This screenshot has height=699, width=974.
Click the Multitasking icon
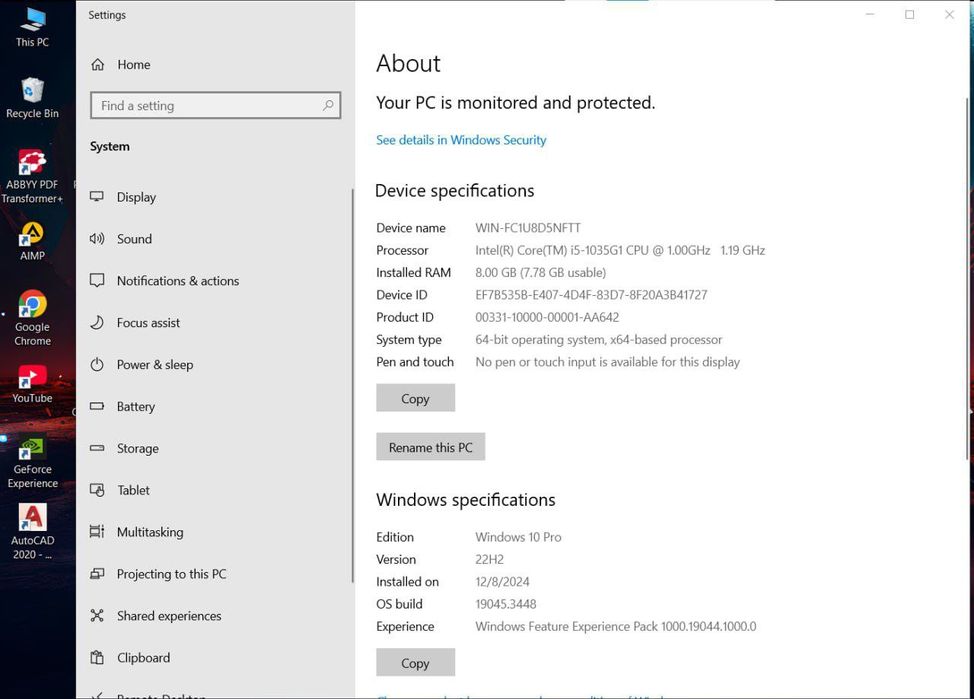pos(97,532)
